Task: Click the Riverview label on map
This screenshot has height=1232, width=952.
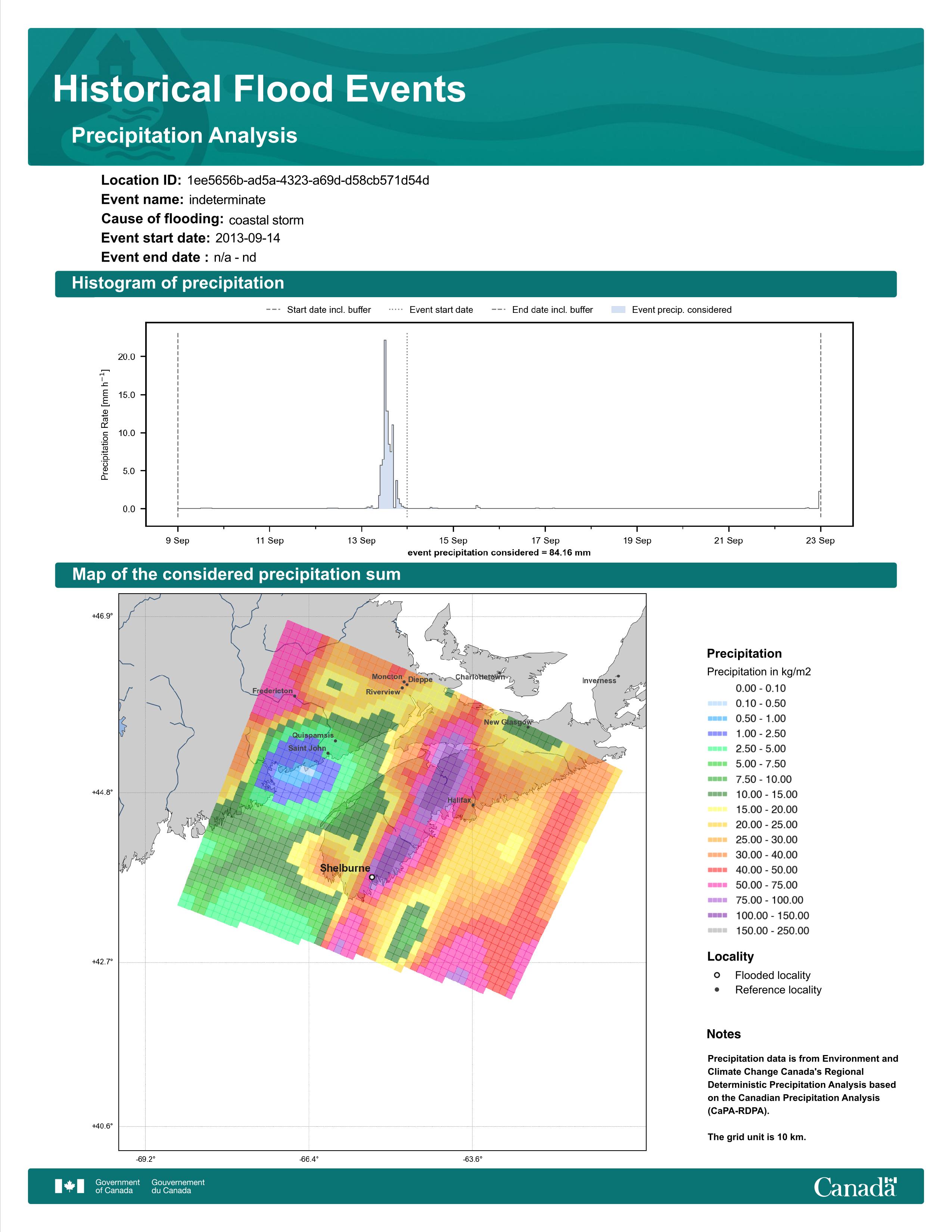Action: pyautogui.click(x=383, y=691)
